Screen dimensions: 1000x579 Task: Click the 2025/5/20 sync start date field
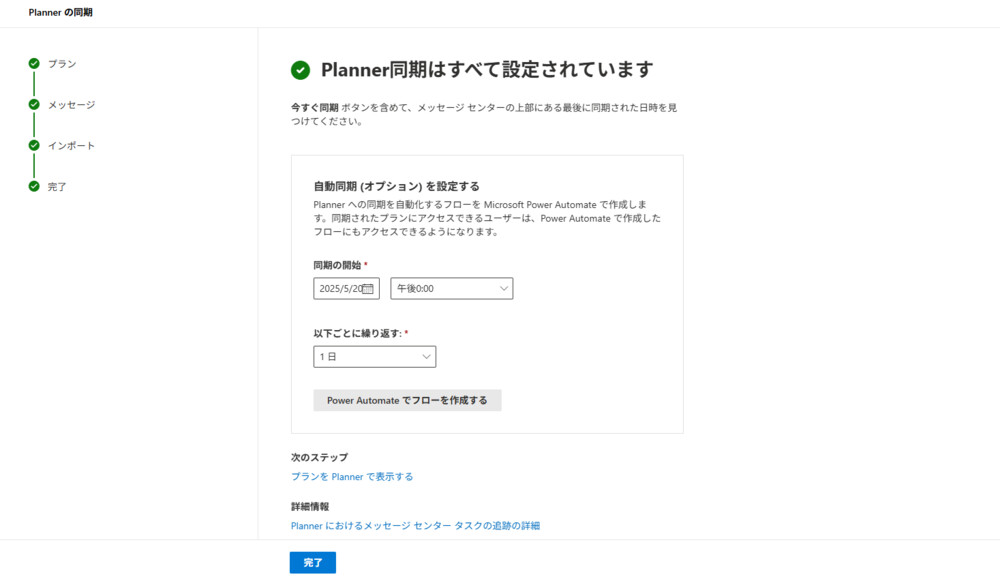point(338,289)
